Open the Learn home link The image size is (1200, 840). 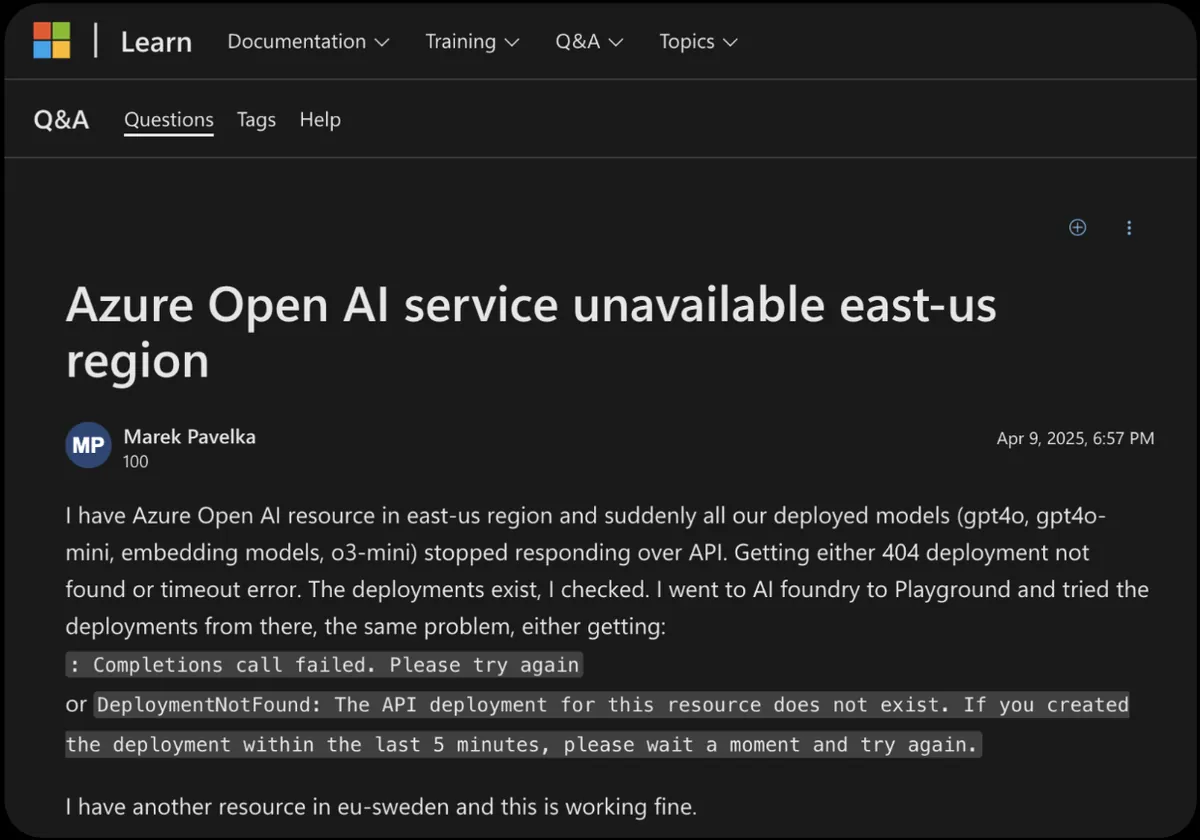156,42
